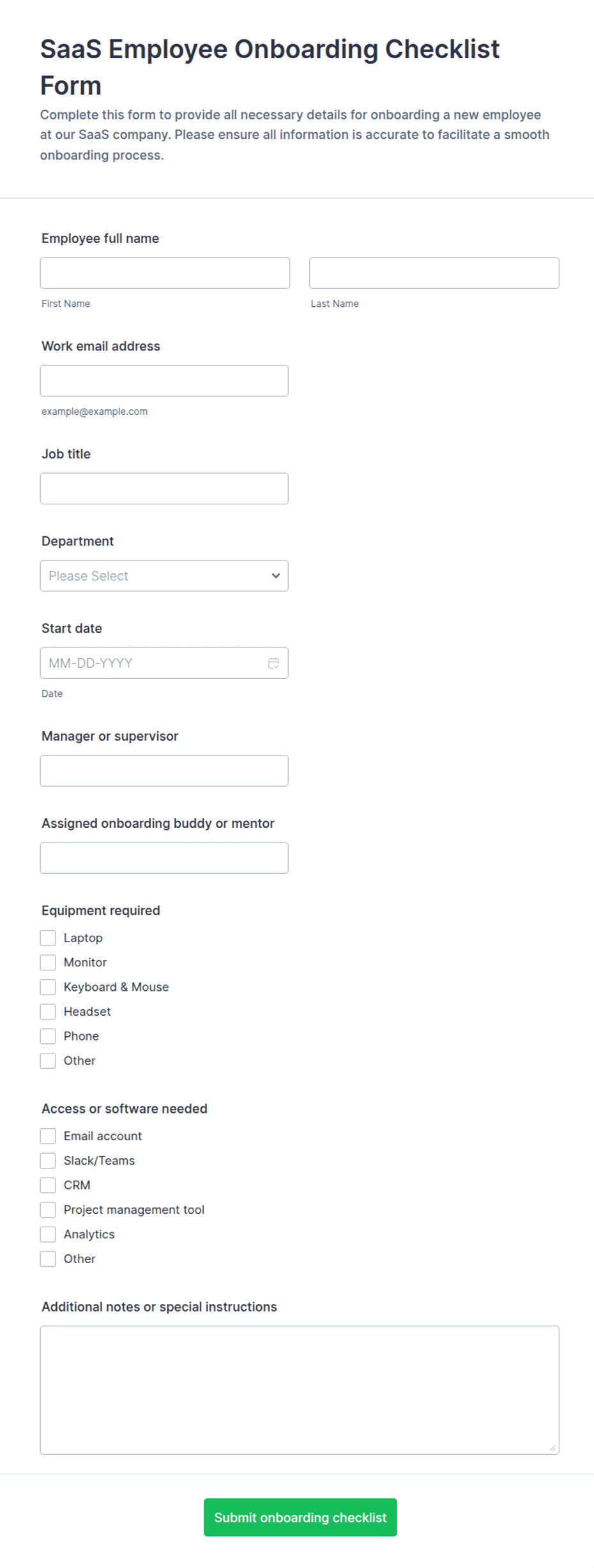Expand the Department dropdown chevron
The width and height of the screenshot is (594, 1568).
pos(276,575)
